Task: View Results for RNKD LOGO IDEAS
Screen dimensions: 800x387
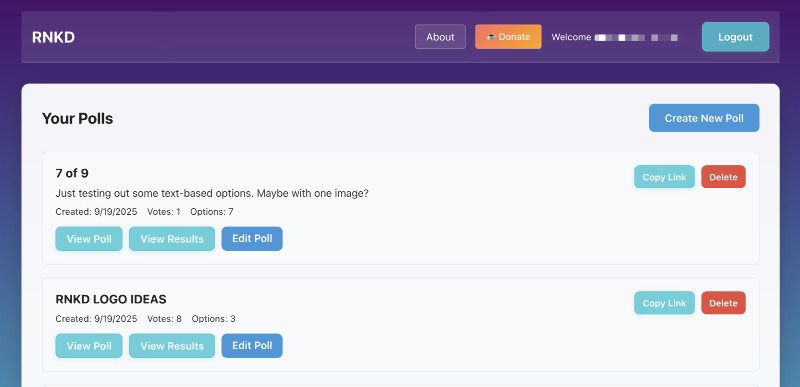Action: (x=172, y=346)
